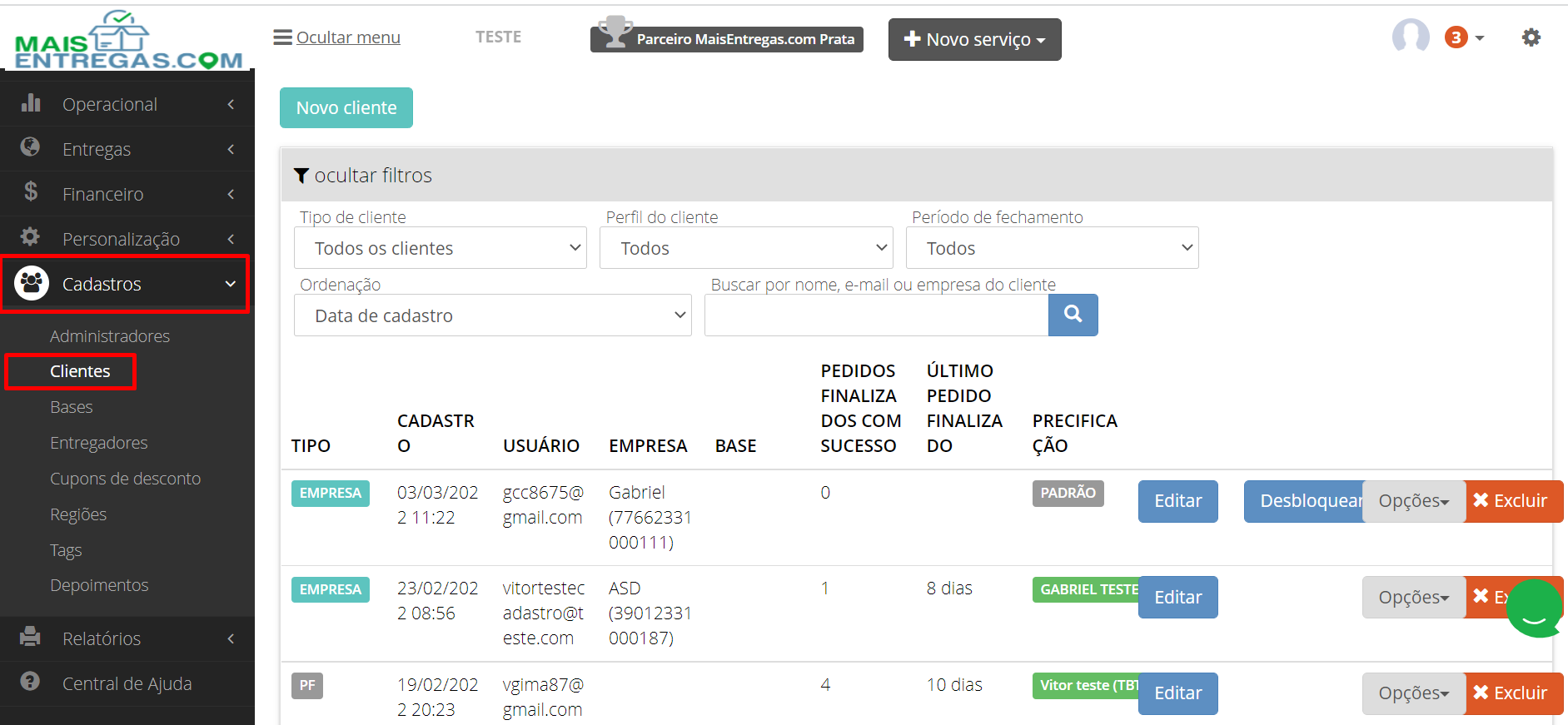Click the Relatórios printer icon
The width and height of the screenshot is (1568, 725).
click(31, 637)
